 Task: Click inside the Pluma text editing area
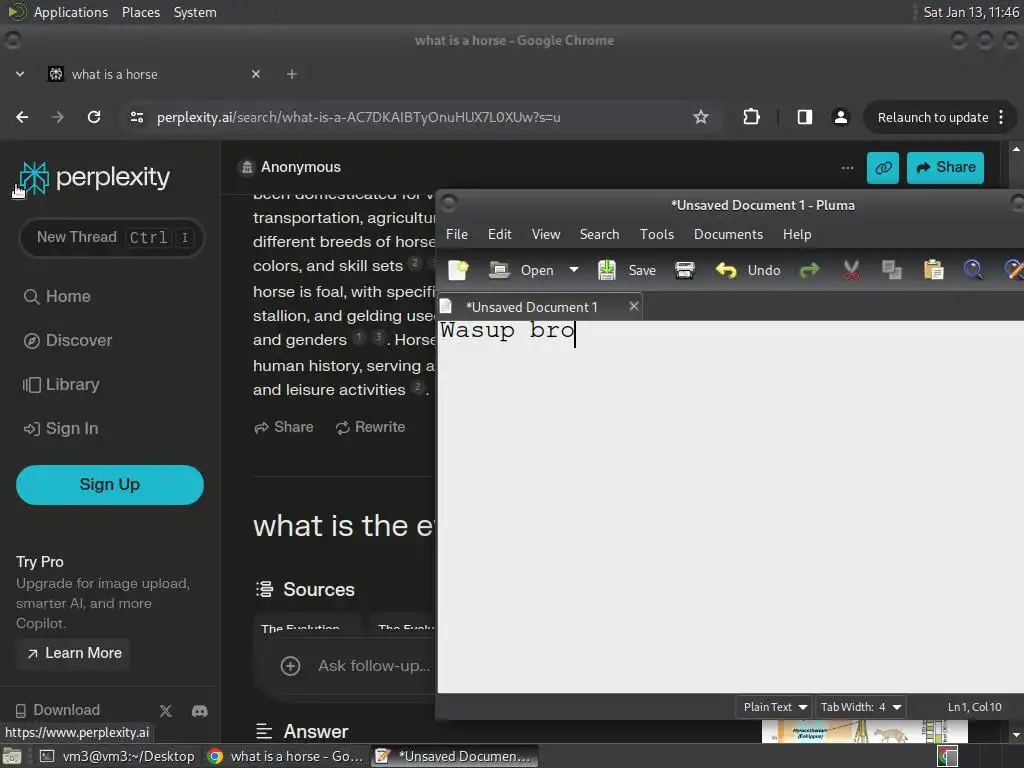730,506
